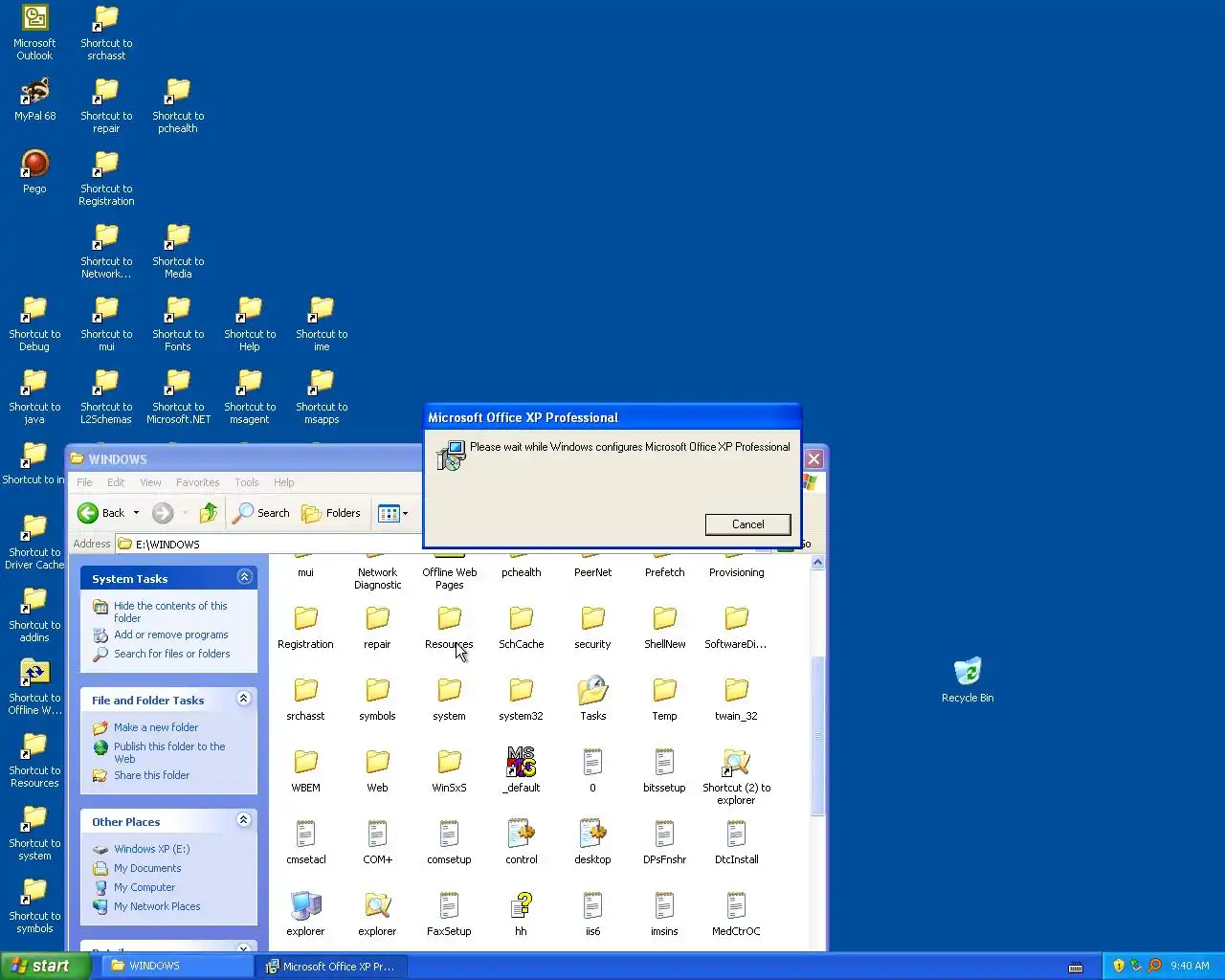Click the 9:40 AM taskbar clock
This screenshot has height=980, width=1225.
click(x=1190, y=966)
